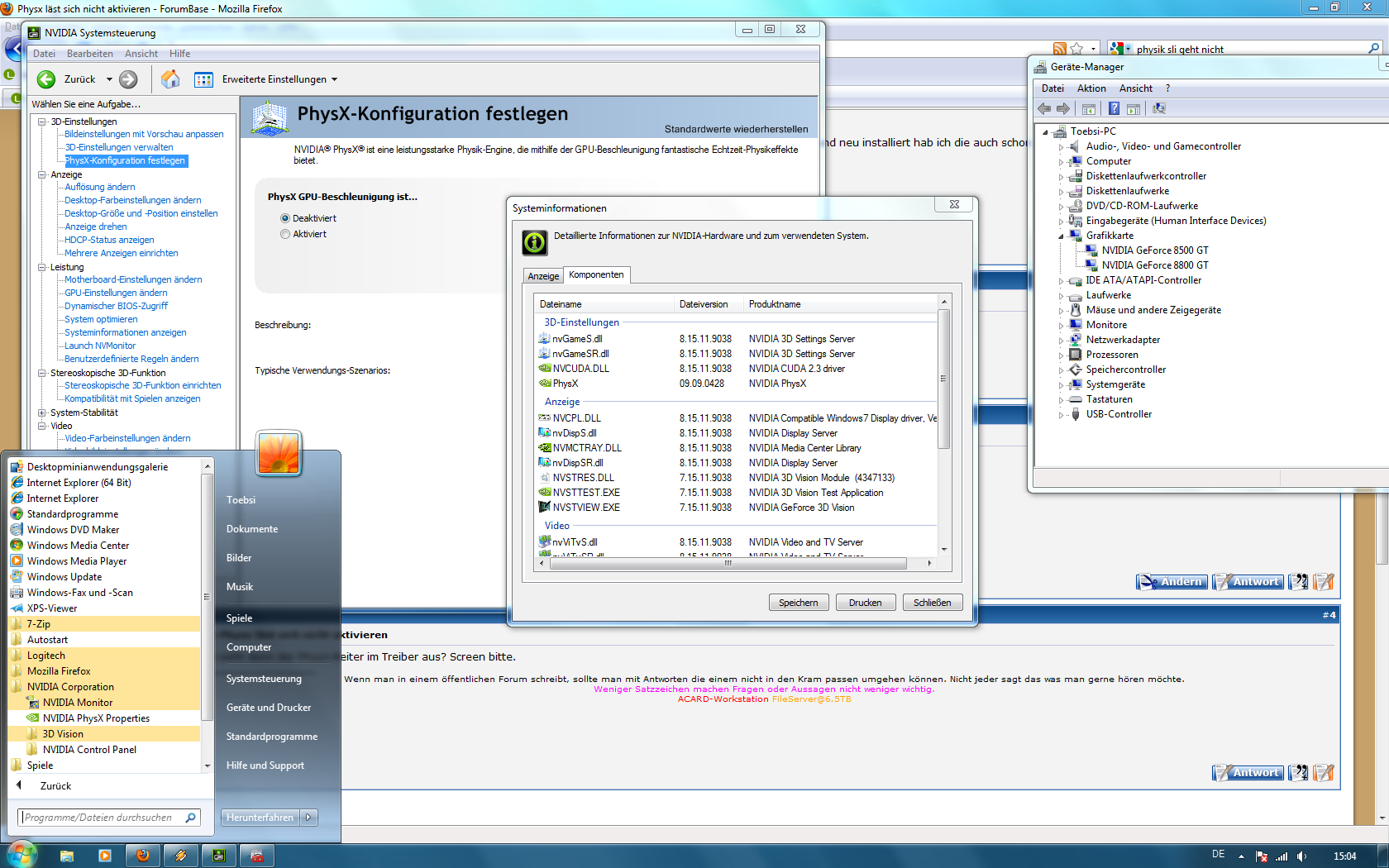Click the Ändern button in the forum
The width and height of the screenshot is (1389, 868).
pos(1172,582)
